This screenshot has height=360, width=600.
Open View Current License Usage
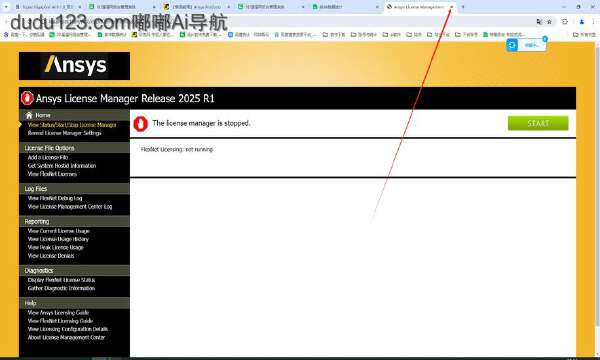59,231
